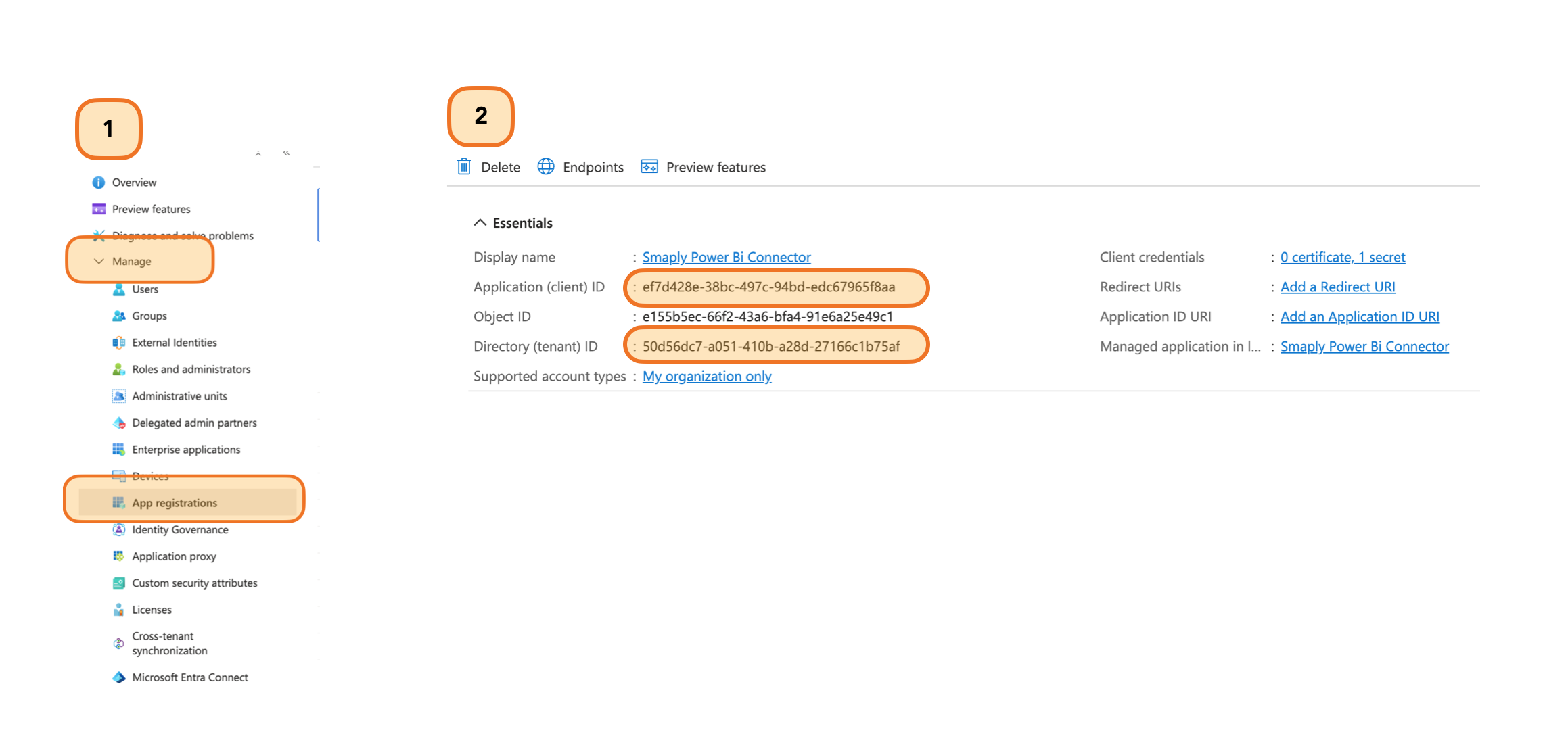Click Add a Redirect URI link
This screenshot has width=1568, height=745.
(1338, 287)
